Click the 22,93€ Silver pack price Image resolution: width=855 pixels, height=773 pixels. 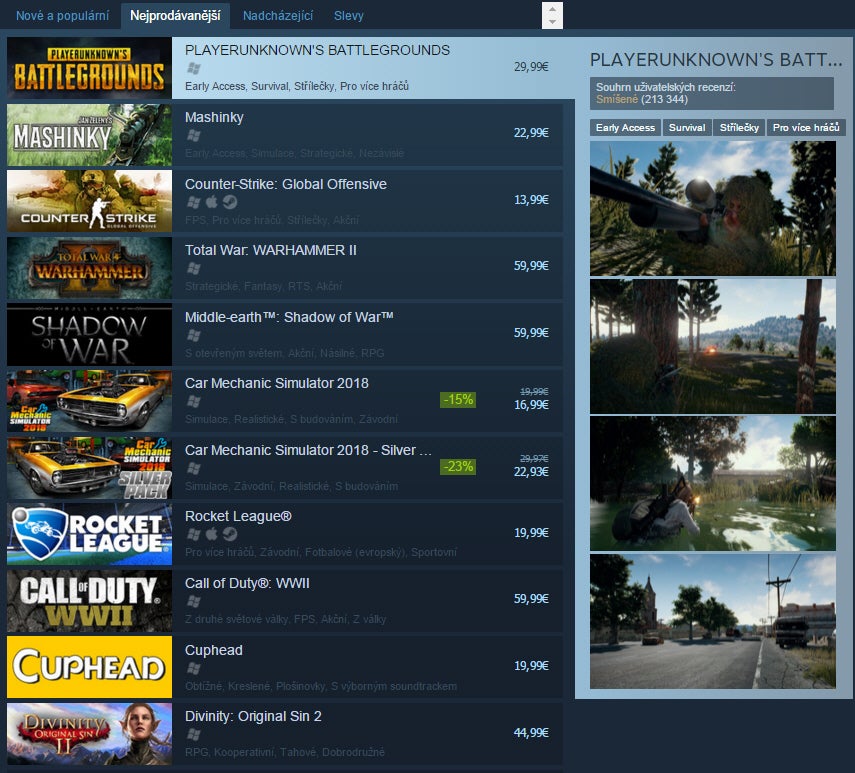point(531,472)
